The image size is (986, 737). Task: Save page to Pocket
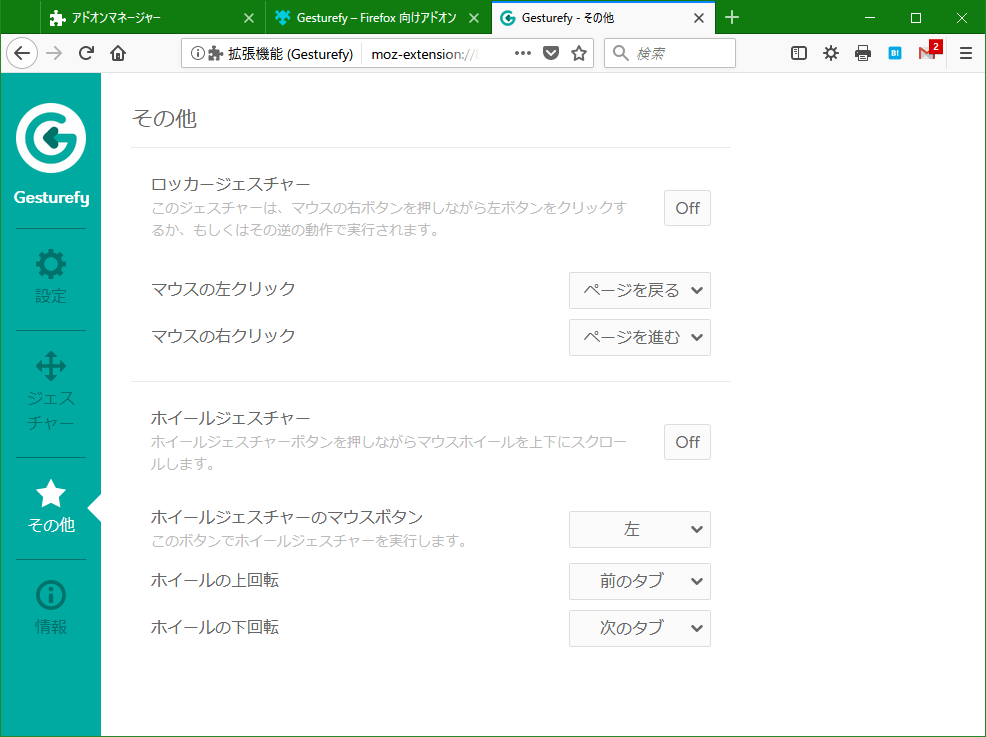point(551,53)
